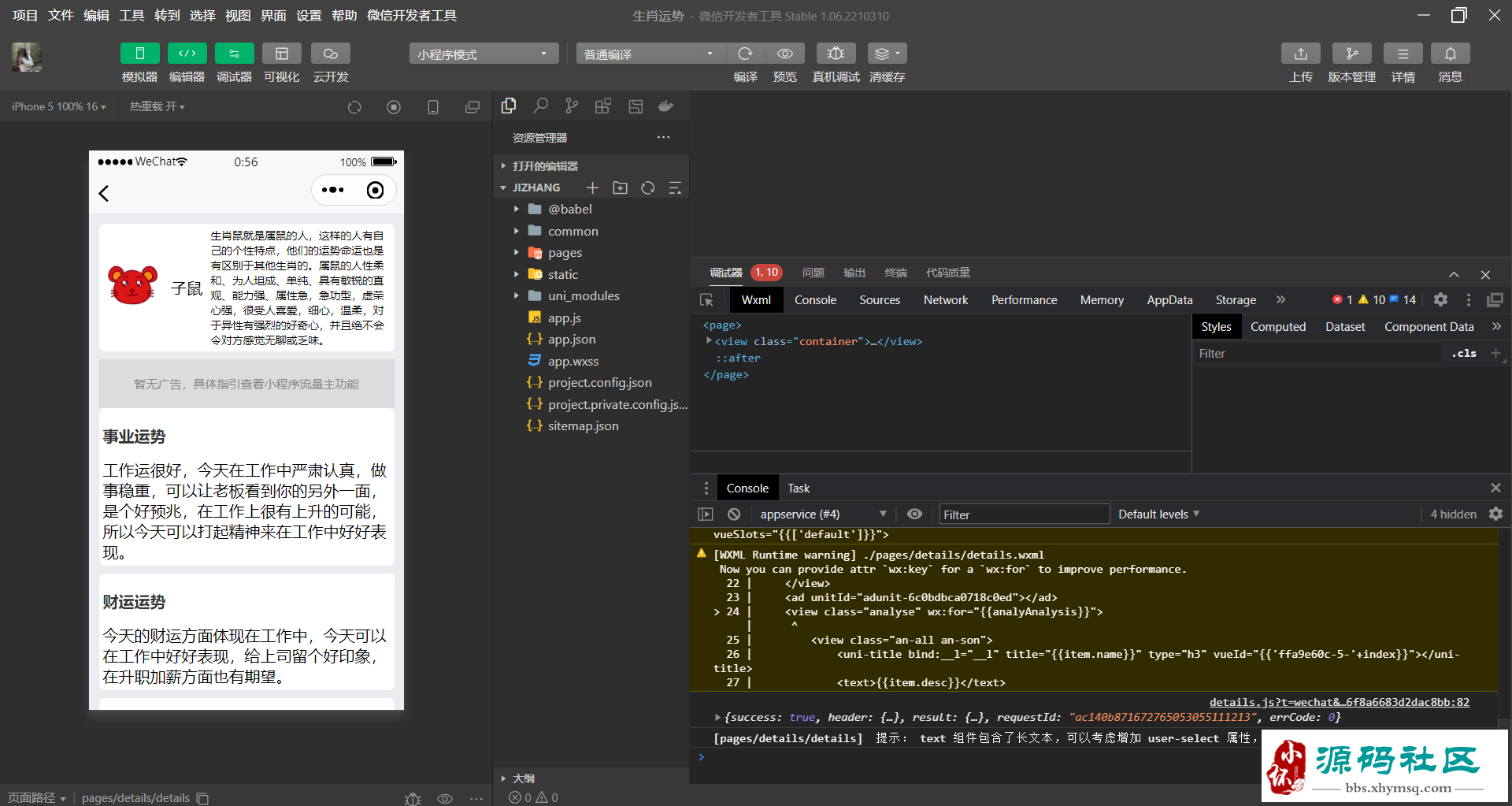Click the element inspect picker icon
The image size is (1512, 806).
706,300
